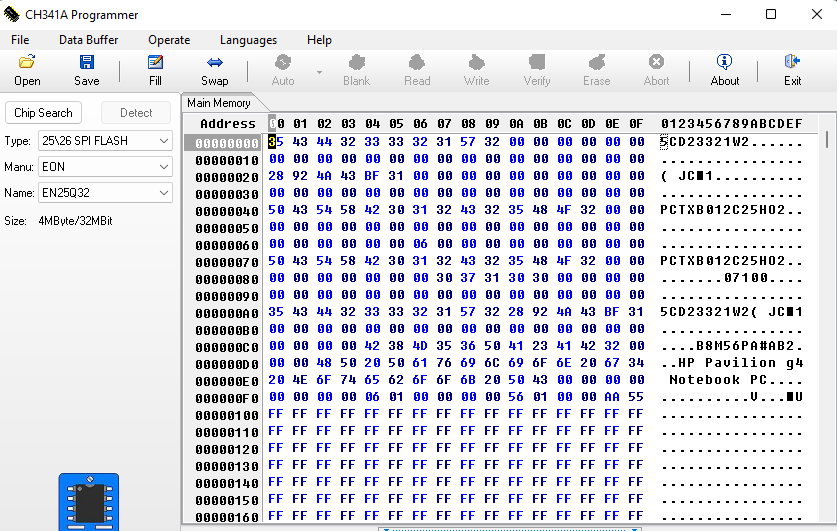The width and height of the screenshot is (837, 531).
Task: Click the Exit door icon
Action: click(792, 63)
